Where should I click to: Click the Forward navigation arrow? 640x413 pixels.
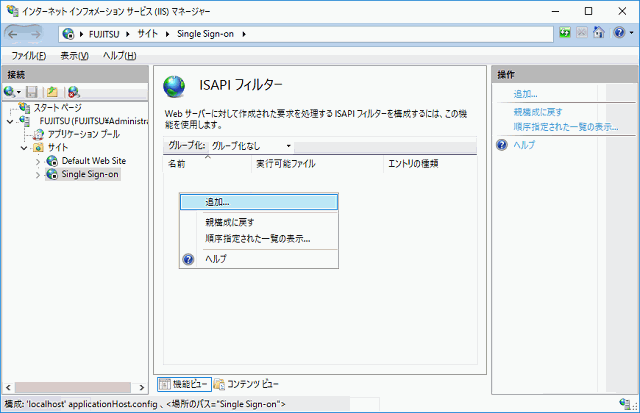coord(35,34)
